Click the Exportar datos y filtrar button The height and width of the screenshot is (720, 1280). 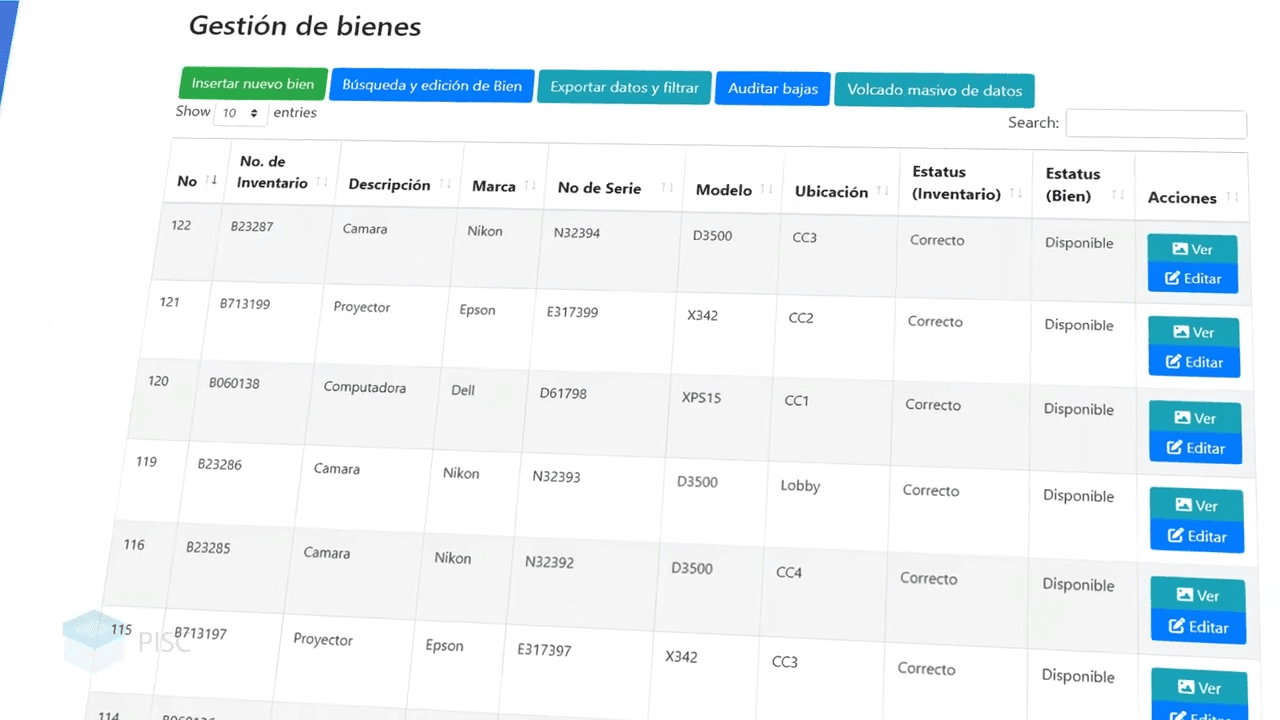tap(624, 87)
